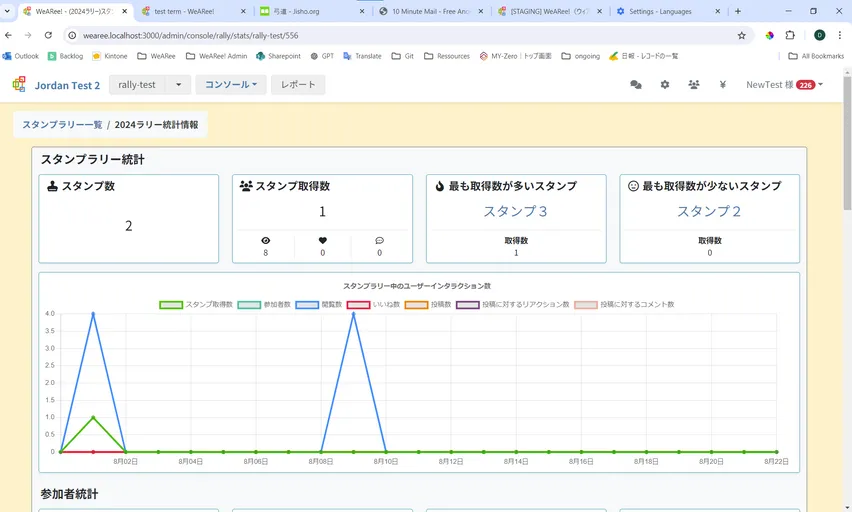Click the settings gear icon
The width and height of the screenshot is (852, 512).
click(665, 85)
